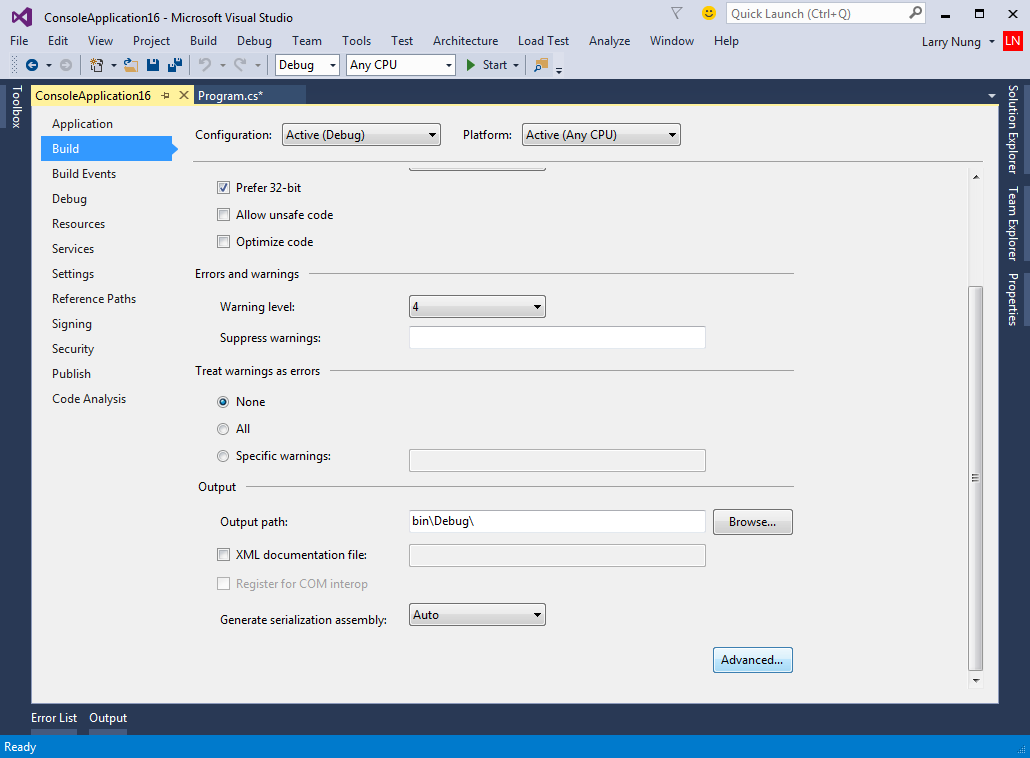
Task: Click the Browse... button
Action: (753, 522)
